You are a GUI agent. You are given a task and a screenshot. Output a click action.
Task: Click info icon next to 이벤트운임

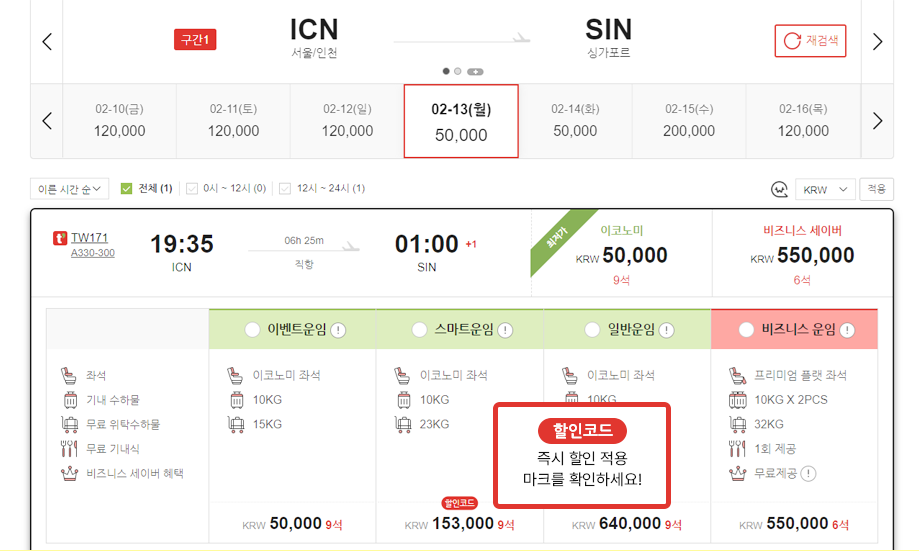coord(338,330)
